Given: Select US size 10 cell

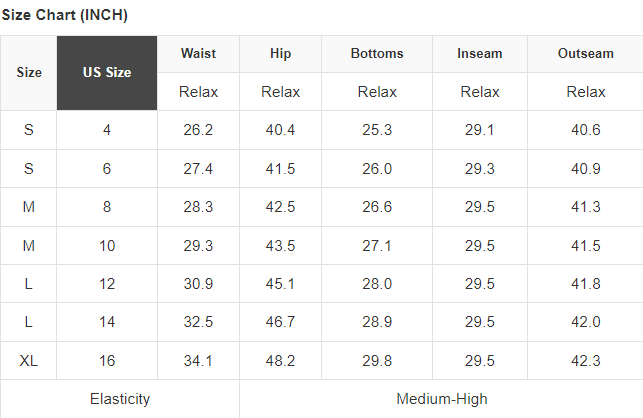Looking at the screenshot, I should (x=107, y=246).
